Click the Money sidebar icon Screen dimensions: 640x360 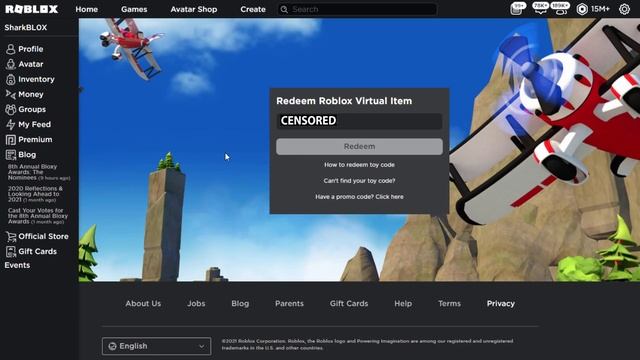11,94
